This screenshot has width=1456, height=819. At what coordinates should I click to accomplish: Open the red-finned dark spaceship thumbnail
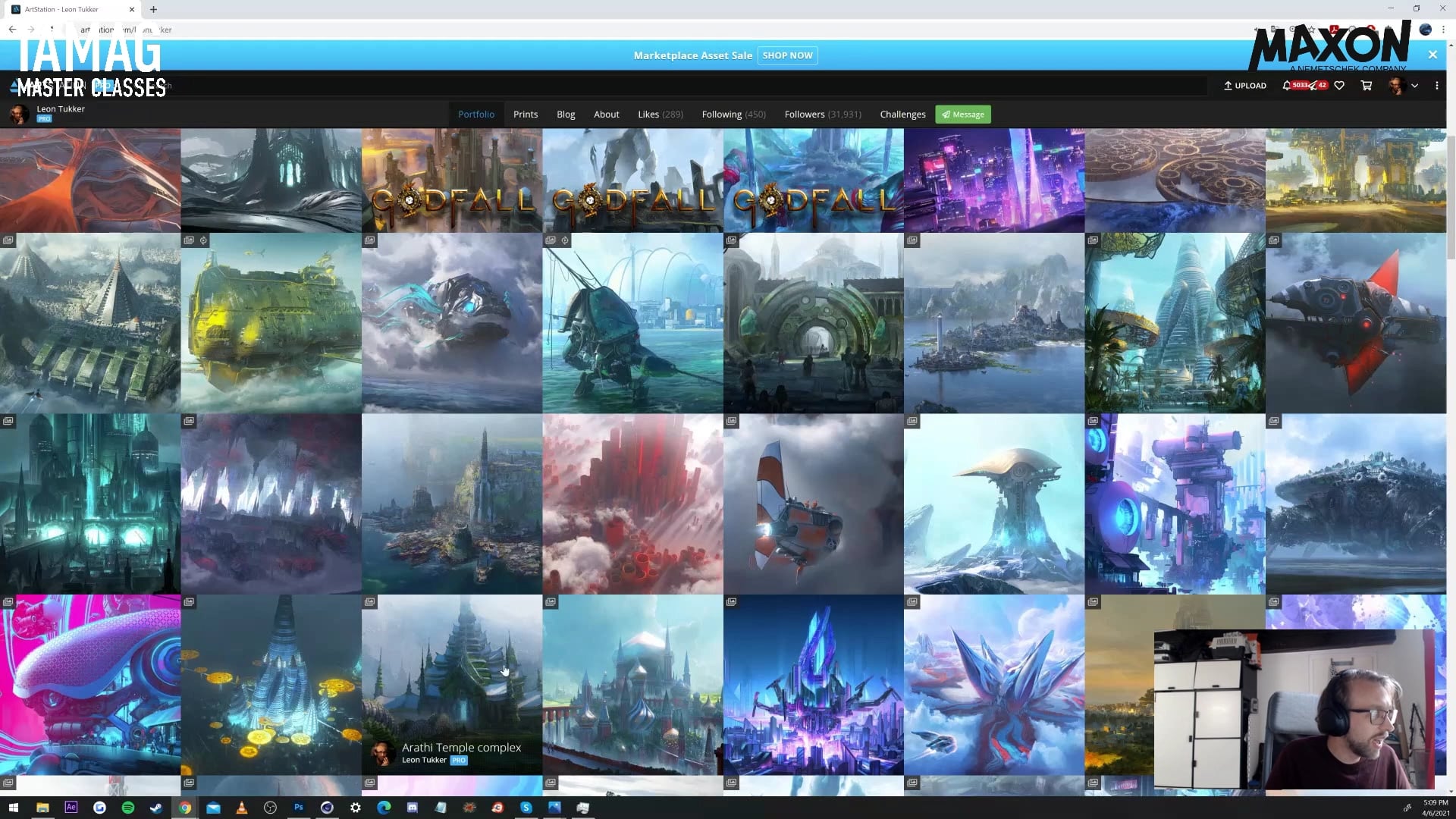coord(1356,323)
